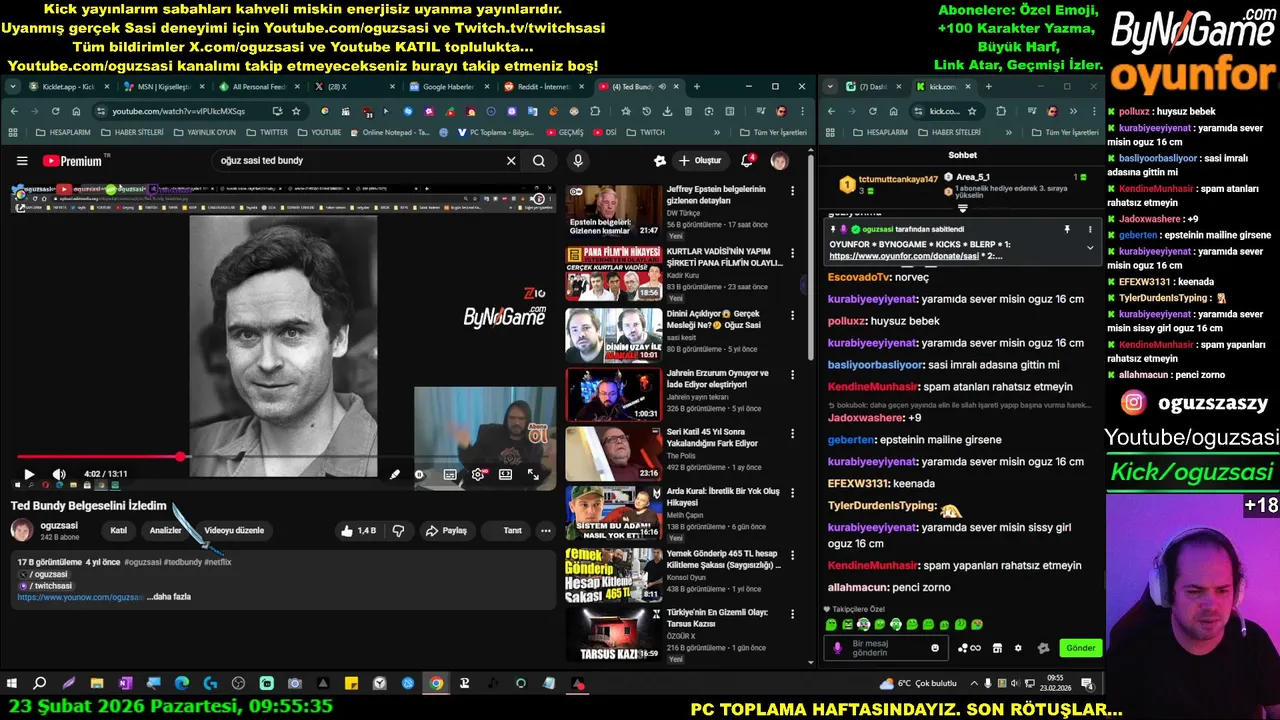Bookmark the YouTube page with the star
This screenshot has height=720, width=1280.
pyautogui.click(x=296, y=111)
